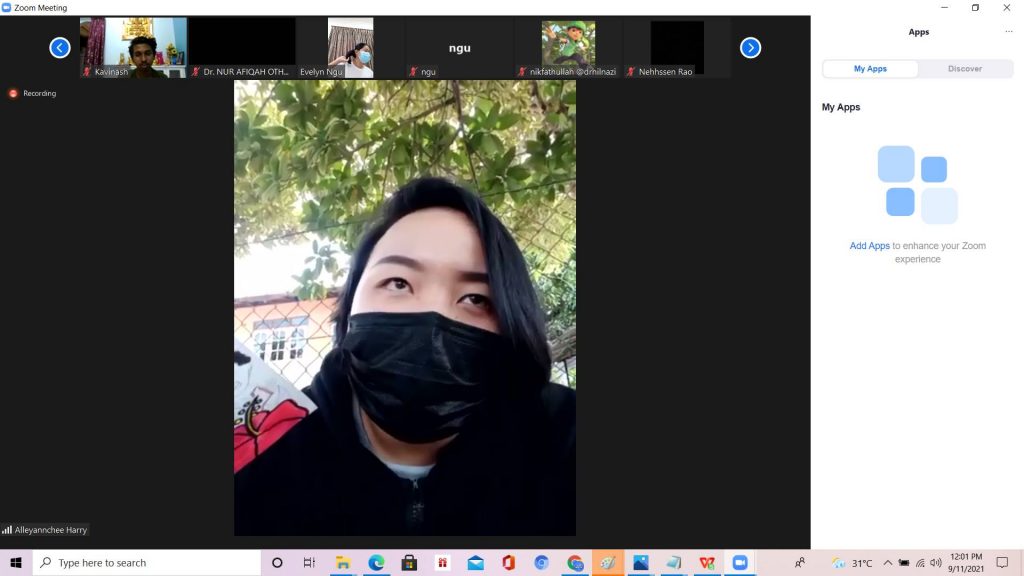The height and width of the screenshot is (576, 1024).
Task: Open the Apps panel more options menu
Action: (x=1008, y=32)
